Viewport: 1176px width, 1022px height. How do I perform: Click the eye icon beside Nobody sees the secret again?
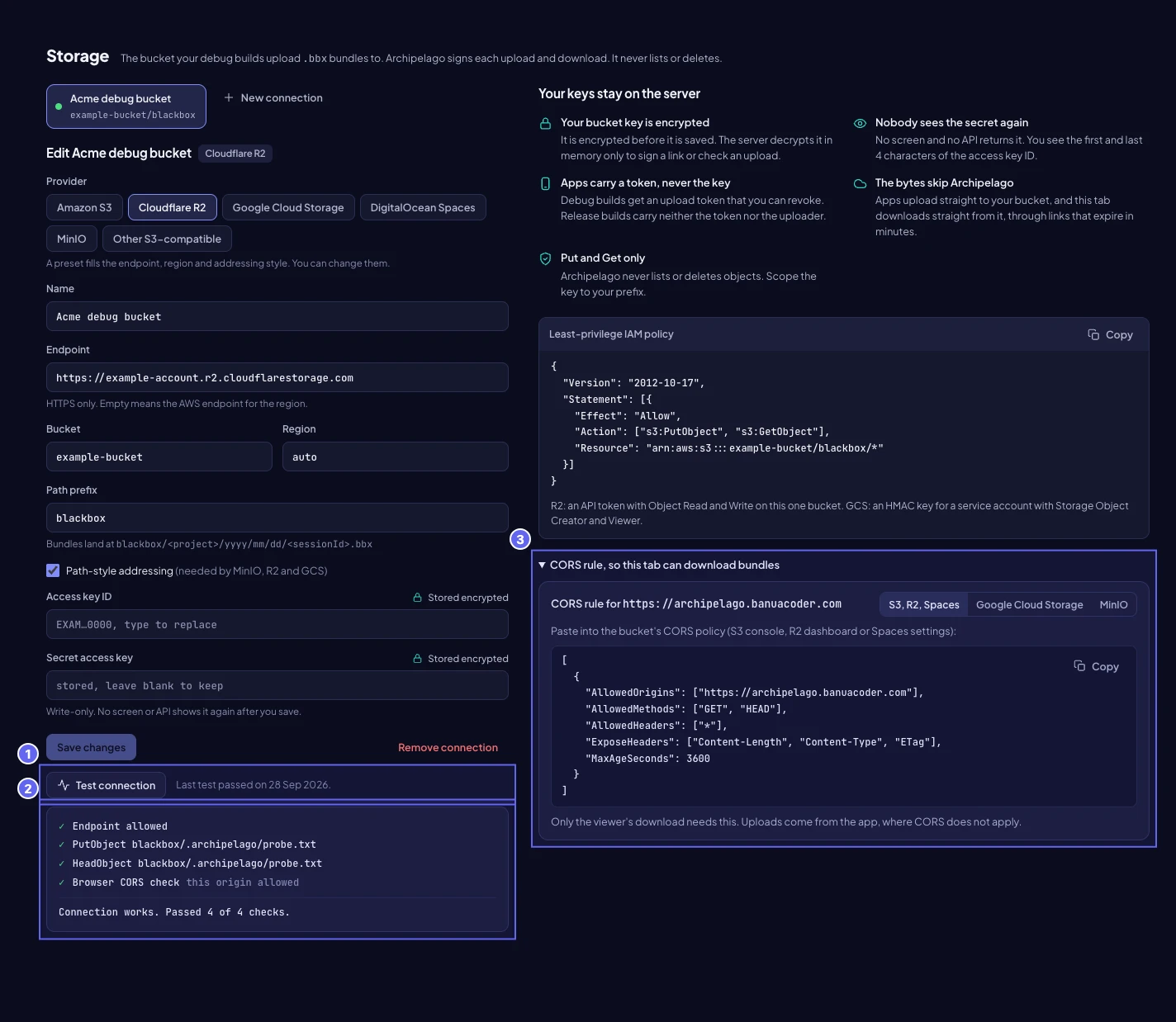point(860,123)
